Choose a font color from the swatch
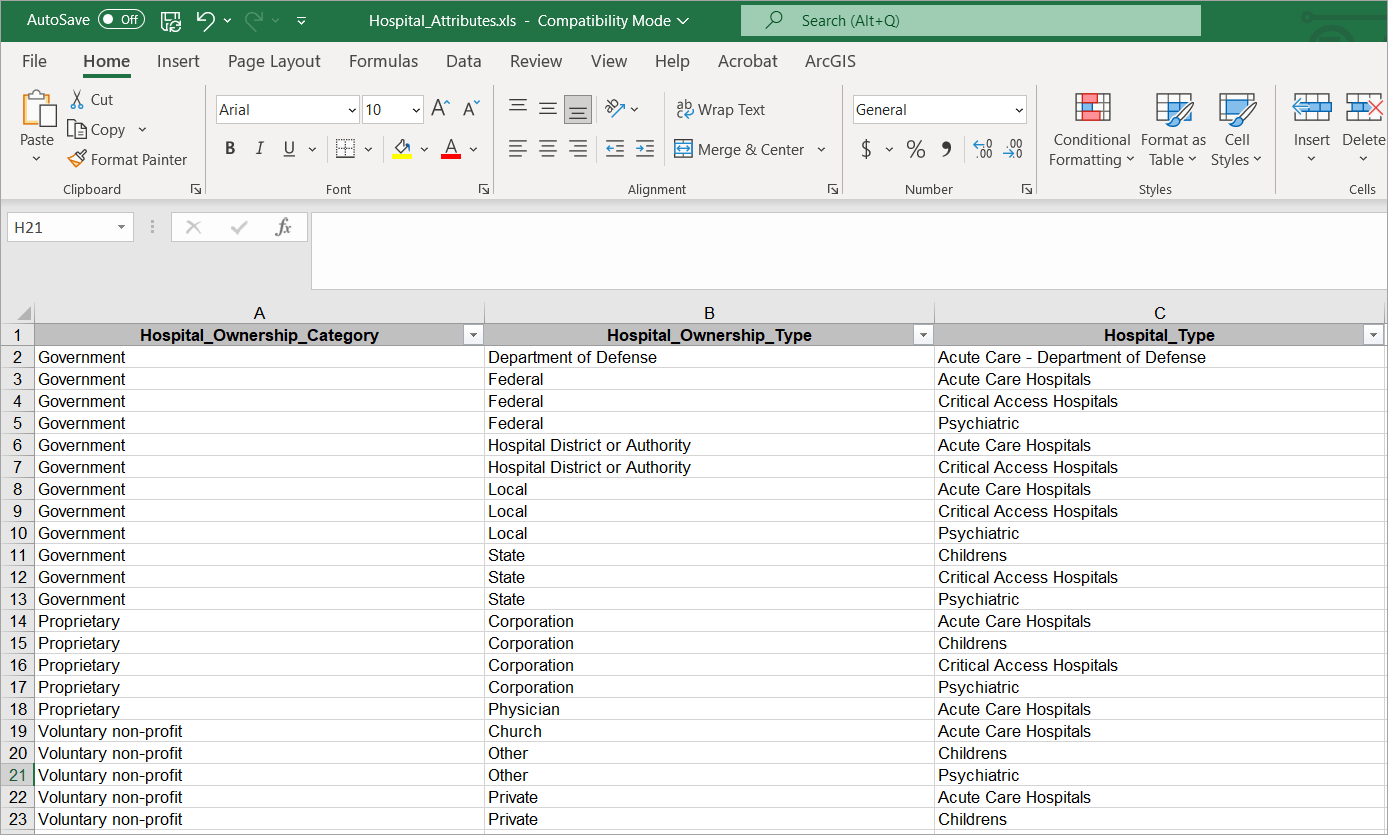Screen dimensions: 1388x835 [449, 148]
